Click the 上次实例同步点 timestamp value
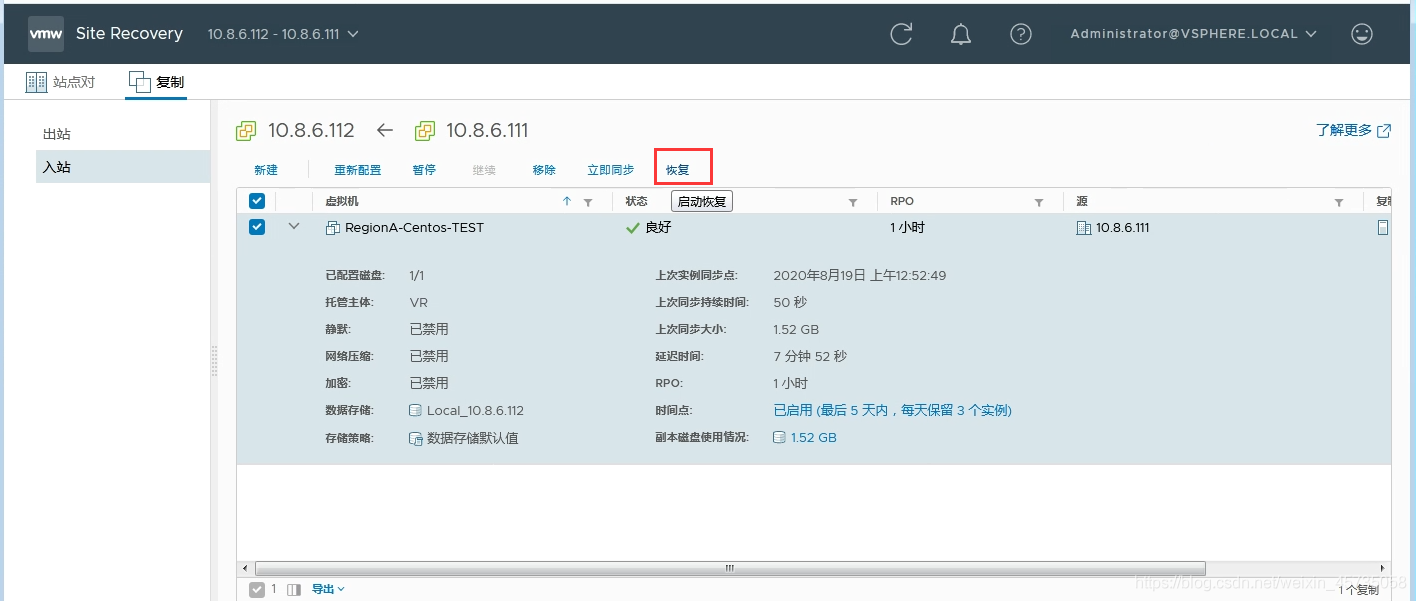This screenshot has height=601, width=1416. (860, 275)
